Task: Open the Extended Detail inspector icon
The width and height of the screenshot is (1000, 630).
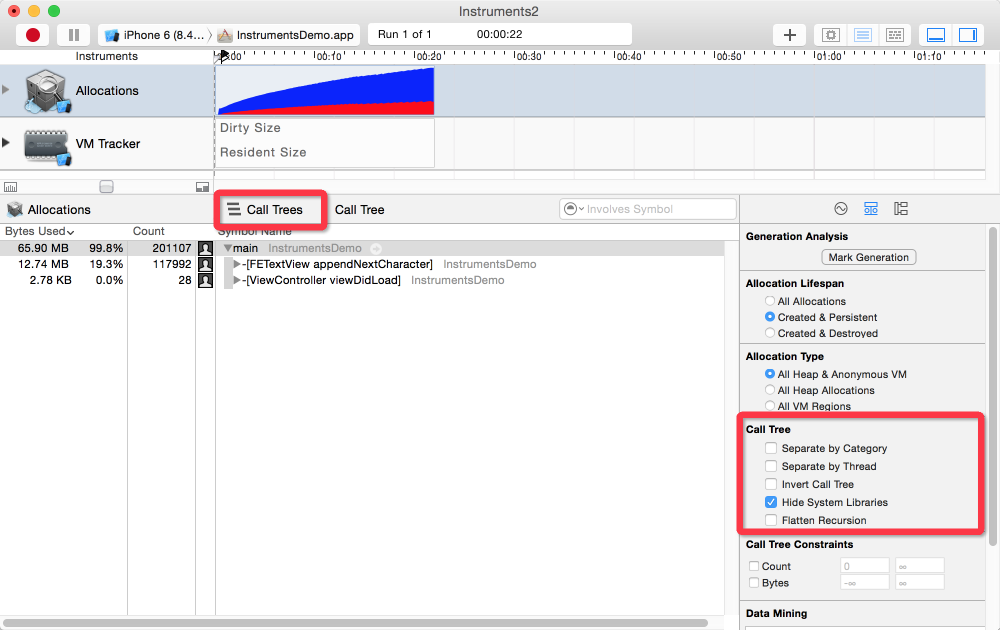Action: 901,209
